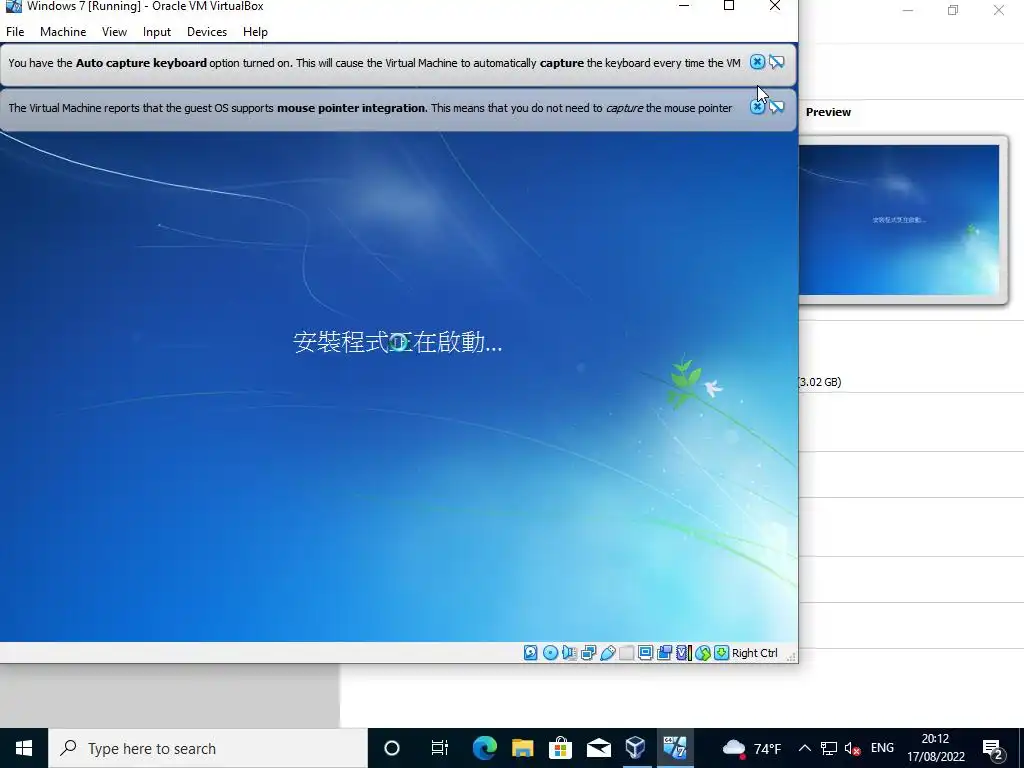Click the hard disk activity indicator
Viewport: 1024px width, 768px height.
(530, 652)
